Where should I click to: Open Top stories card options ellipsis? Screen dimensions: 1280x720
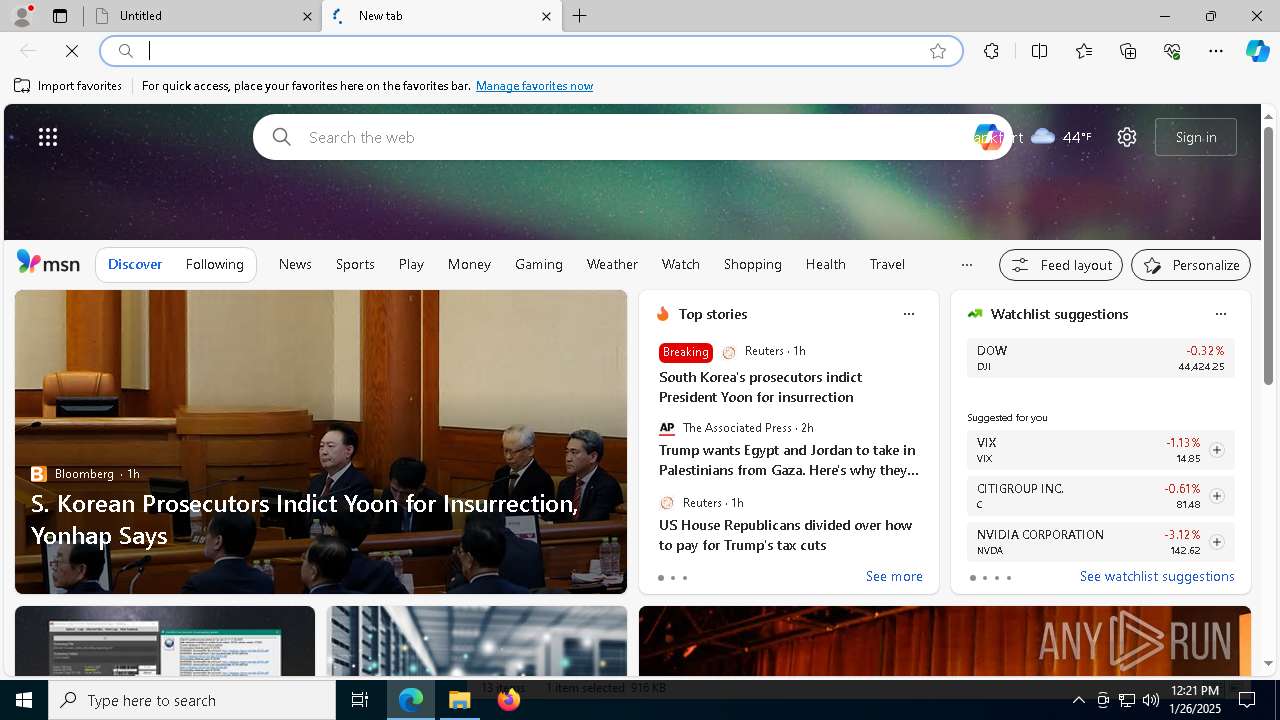(x=909, y=314)
